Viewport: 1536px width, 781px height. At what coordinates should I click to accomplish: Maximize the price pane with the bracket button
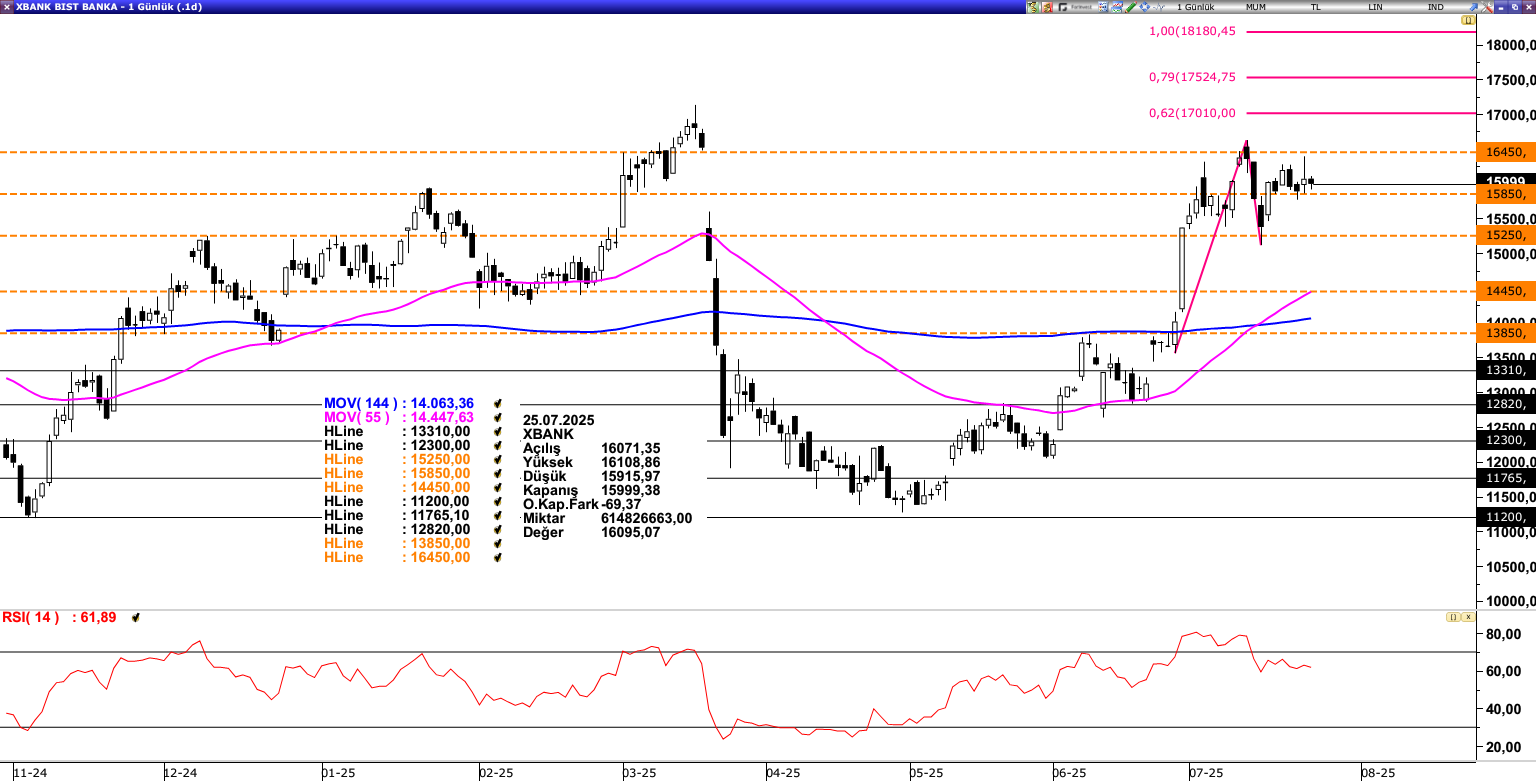[1468, 20]
